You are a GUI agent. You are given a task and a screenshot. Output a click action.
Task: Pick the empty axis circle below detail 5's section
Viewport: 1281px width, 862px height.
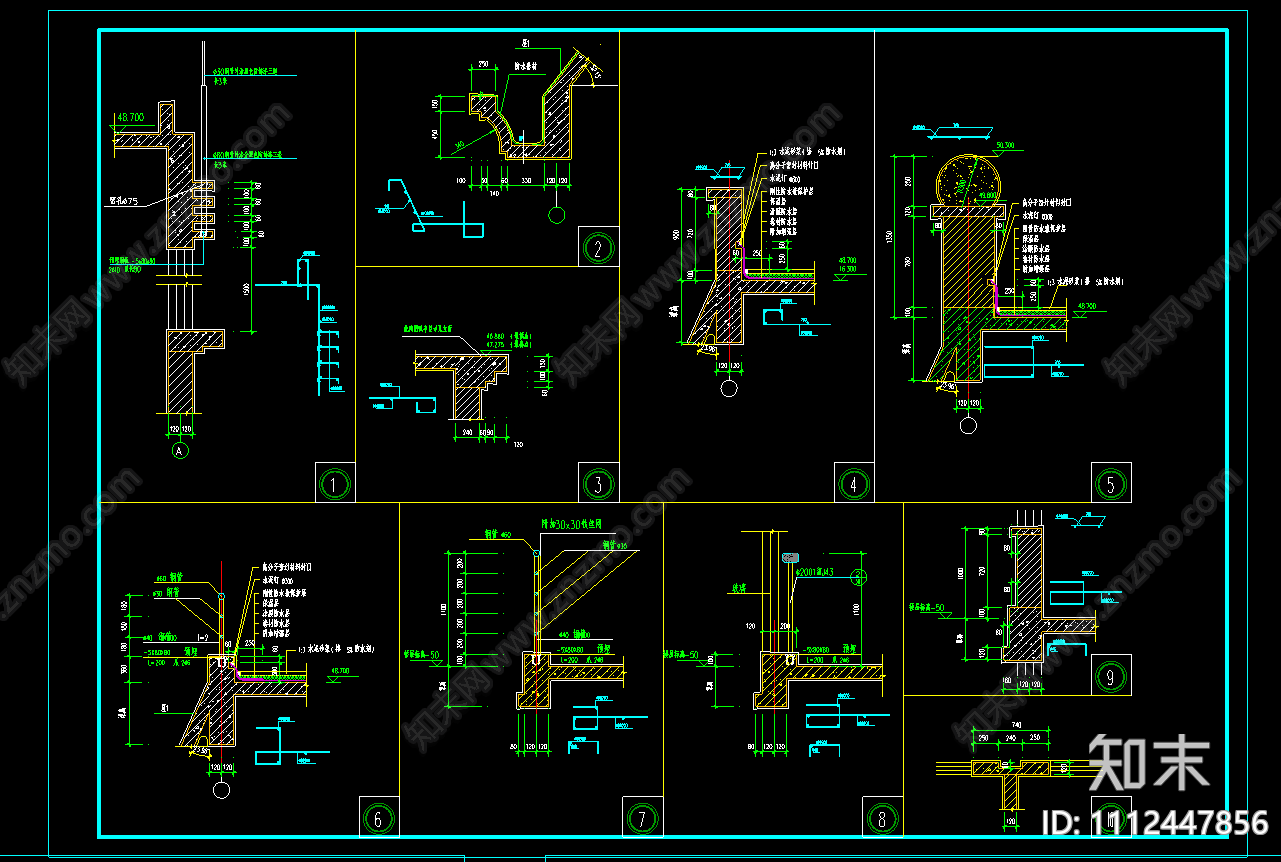968,426
